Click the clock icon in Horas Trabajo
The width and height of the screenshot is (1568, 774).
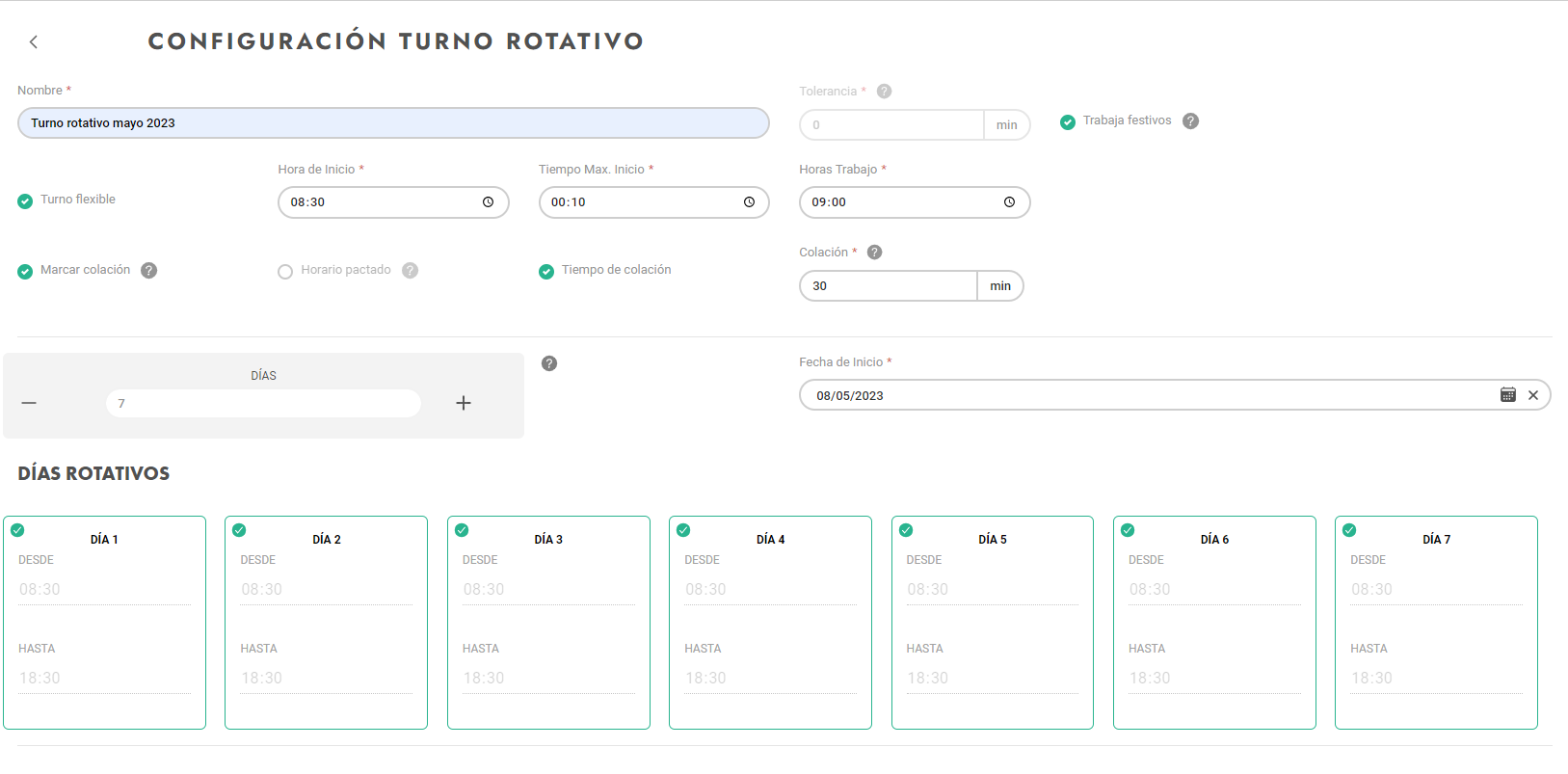click(1009, 202)
